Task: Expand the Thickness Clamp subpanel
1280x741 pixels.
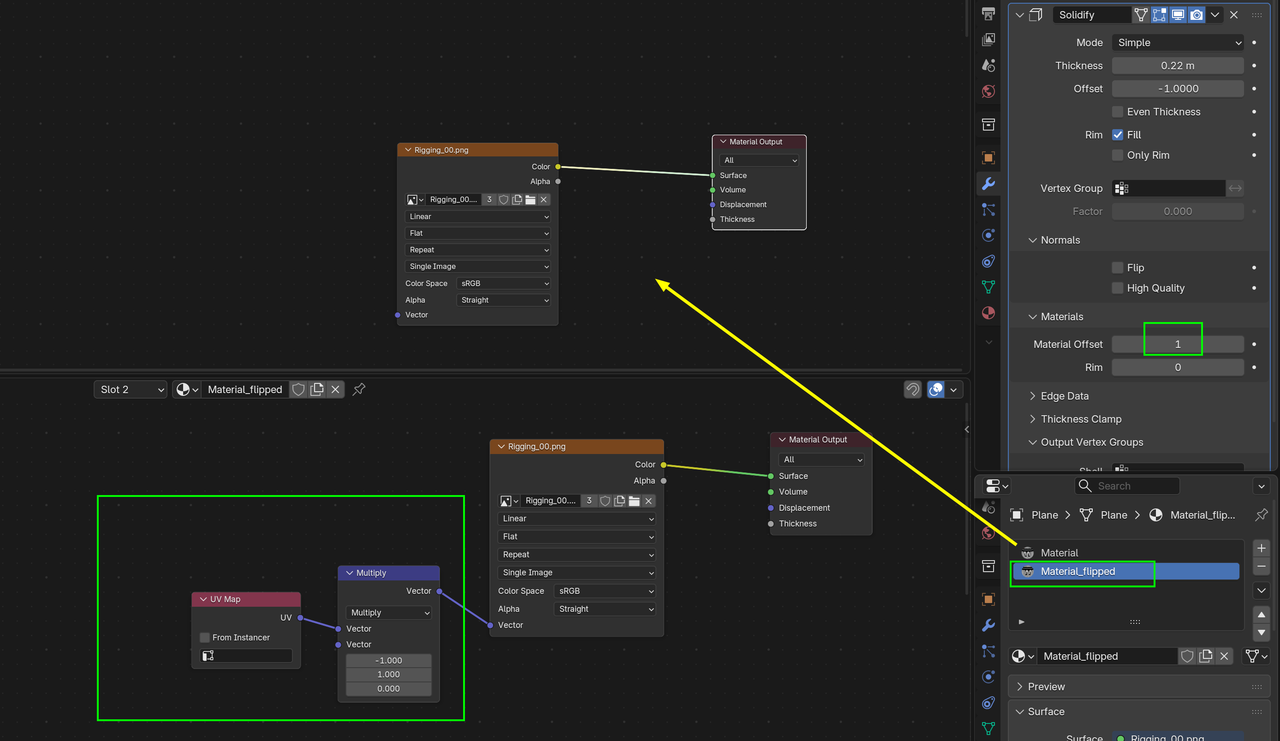Action: click(x=1033, y=419)
